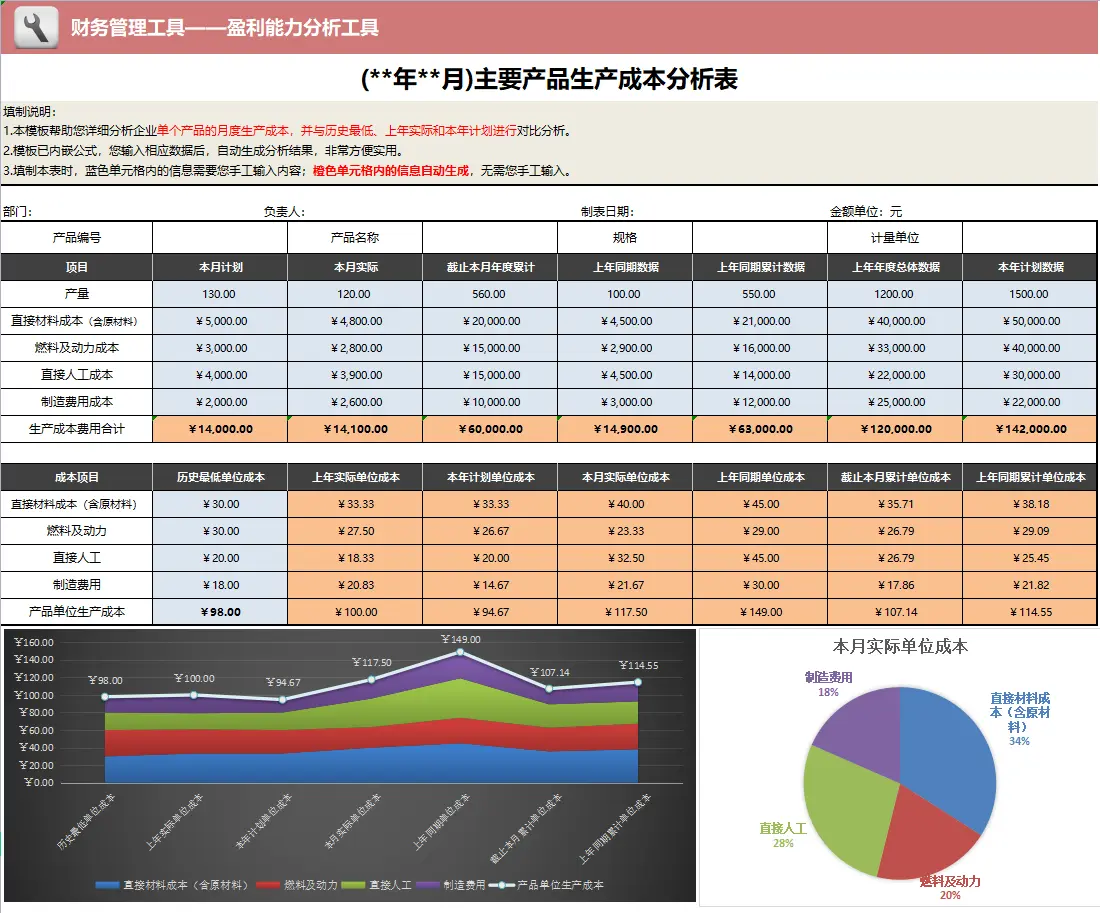This screenshot has width=1100, height=913.
Task: Click the ¥142,000.00 total cost cell
Action: 1030,429
